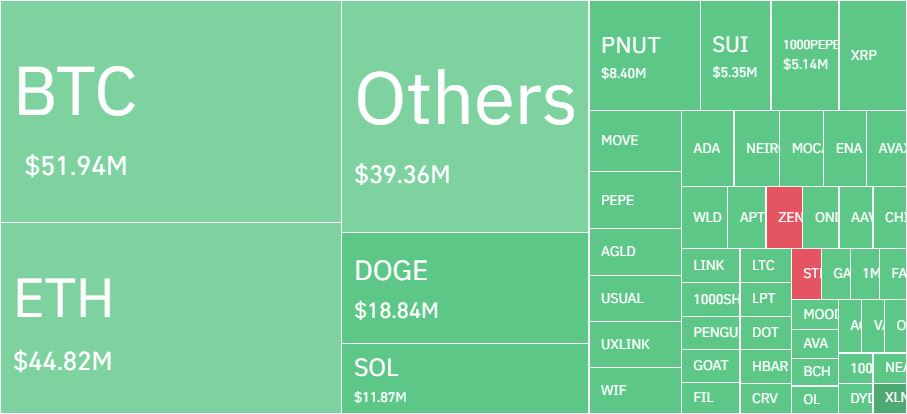Select the SUI $5.35M tile
907x414 pixels.
coord(736,55)
